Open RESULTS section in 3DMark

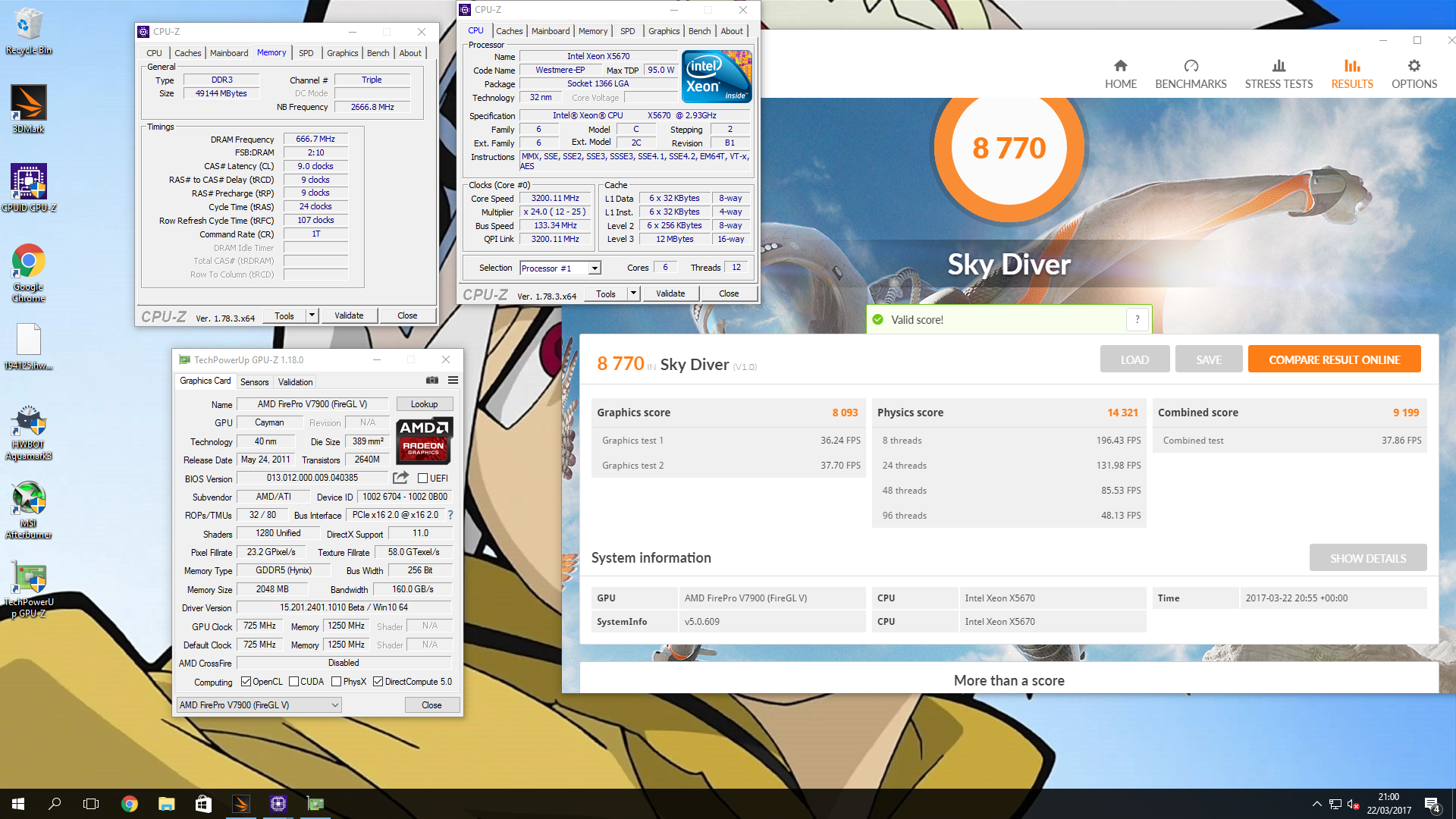pyautogui.click(x=1352, y=74)
